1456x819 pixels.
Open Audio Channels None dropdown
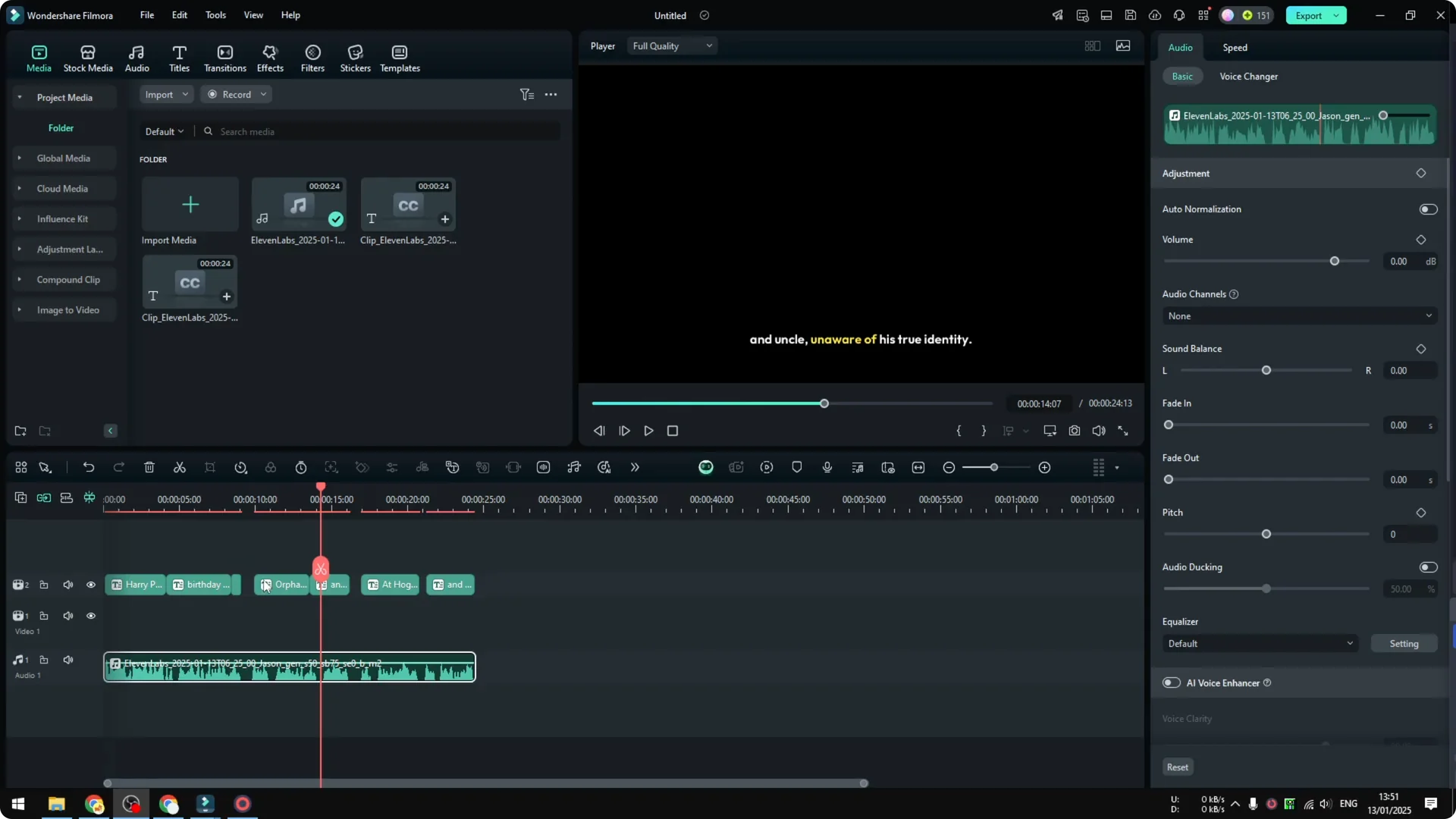(1300, 316)
